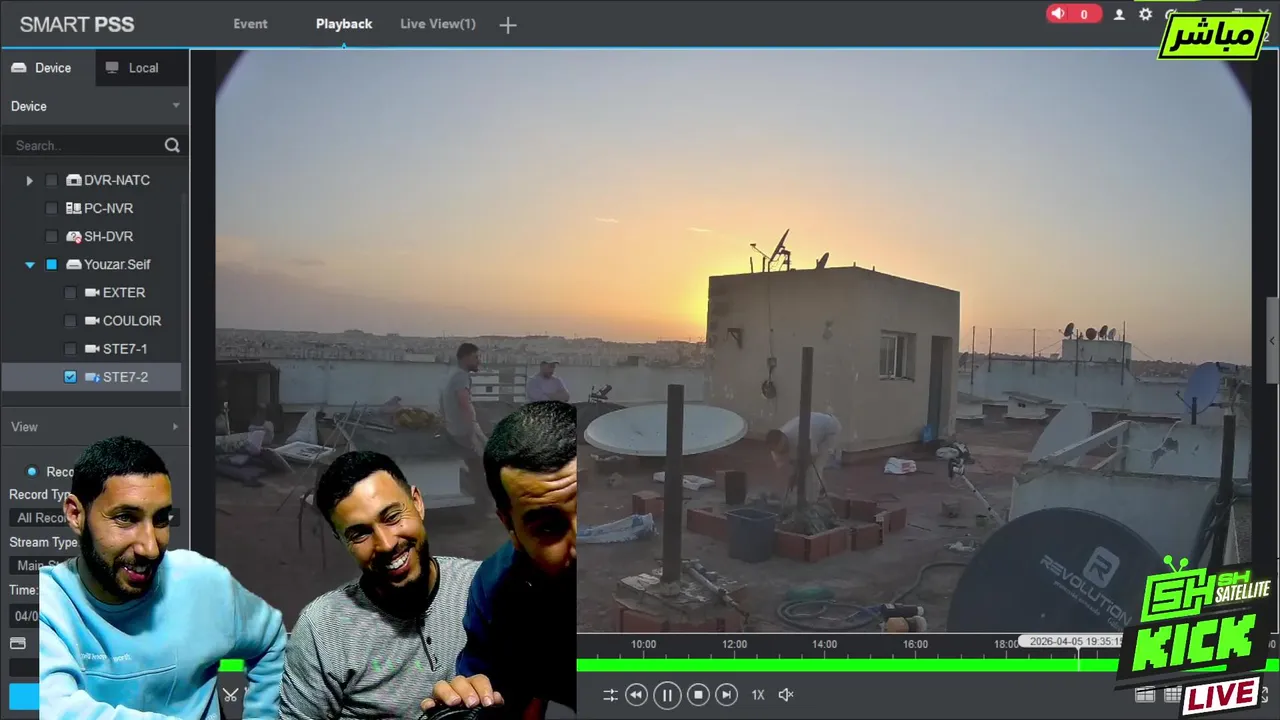Expand the DVR-NATC tree node
This screenshot has width=1280, height=720.
[29, 180]
